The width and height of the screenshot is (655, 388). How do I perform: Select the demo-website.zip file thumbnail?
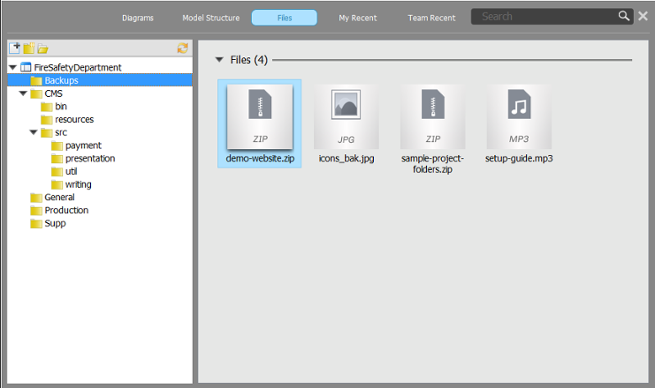[260, 117]
